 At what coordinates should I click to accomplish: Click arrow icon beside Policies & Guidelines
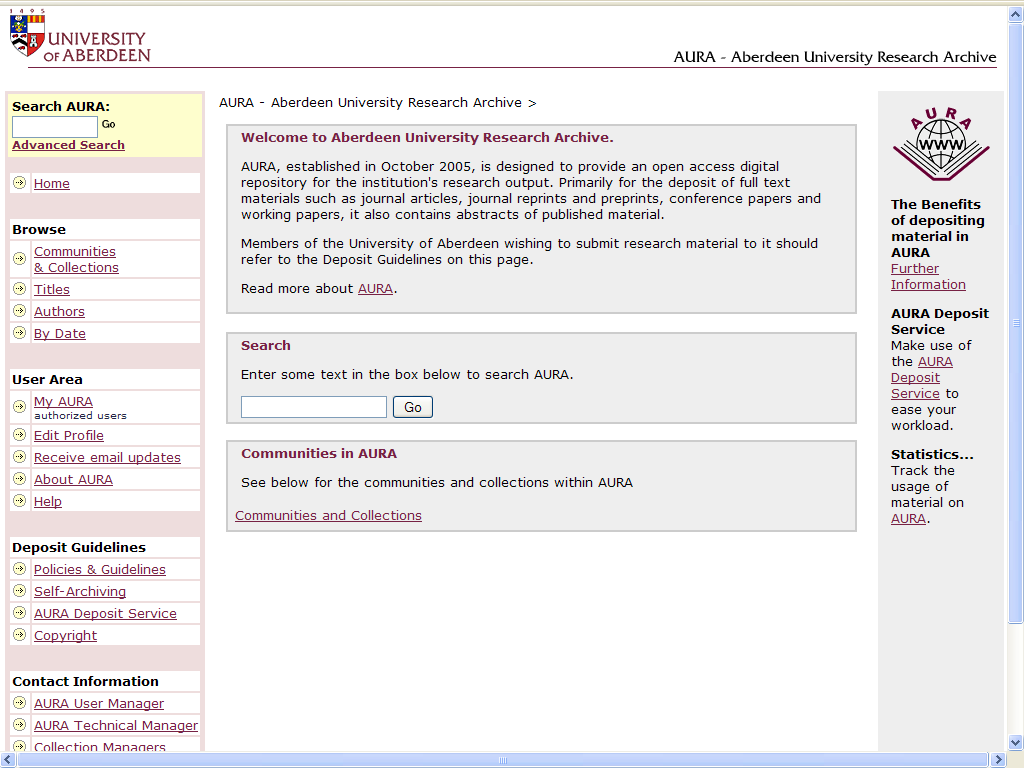[x=20, y=569]
